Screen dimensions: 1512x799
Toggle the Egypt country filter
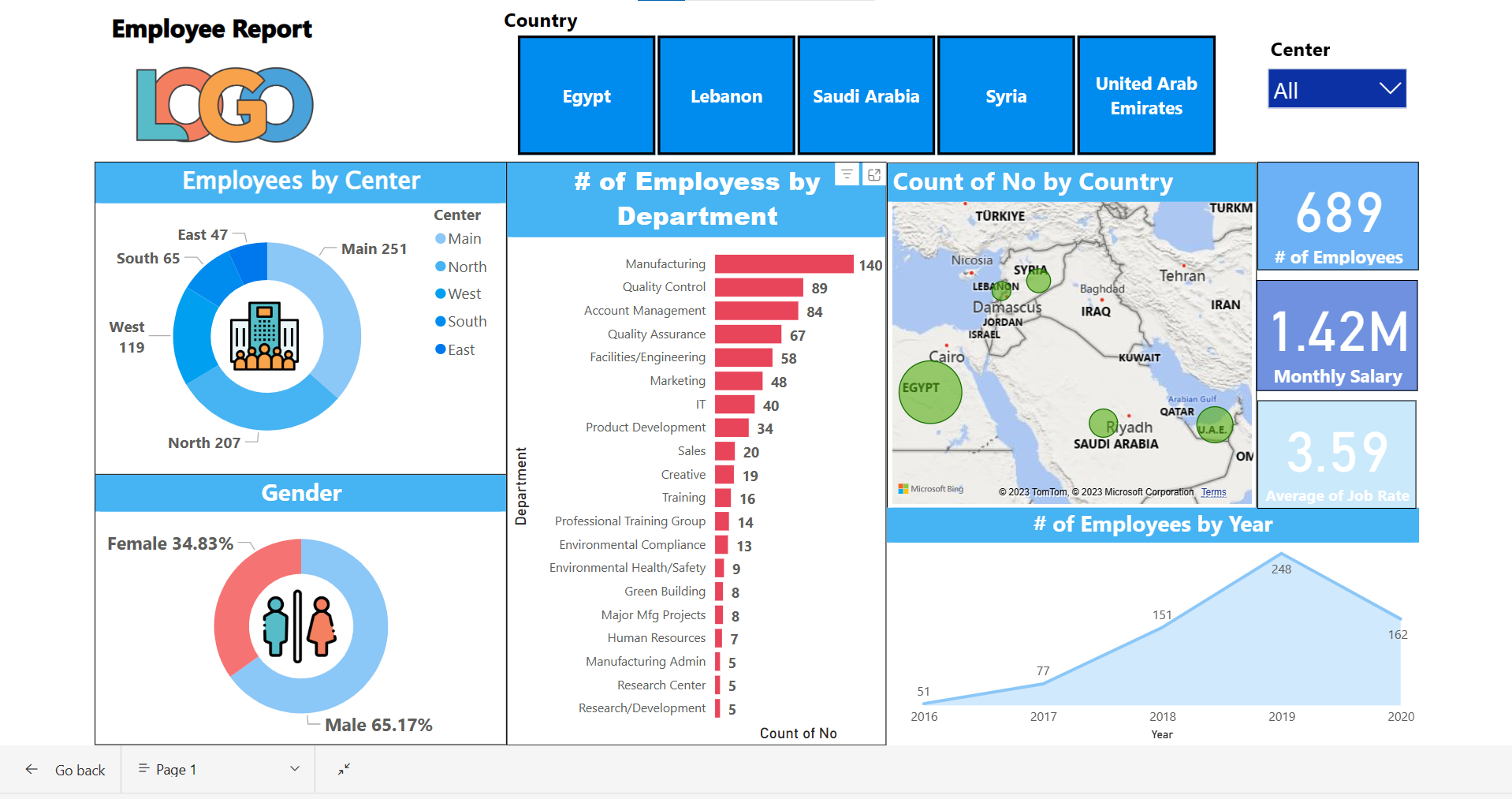[586, 95]
